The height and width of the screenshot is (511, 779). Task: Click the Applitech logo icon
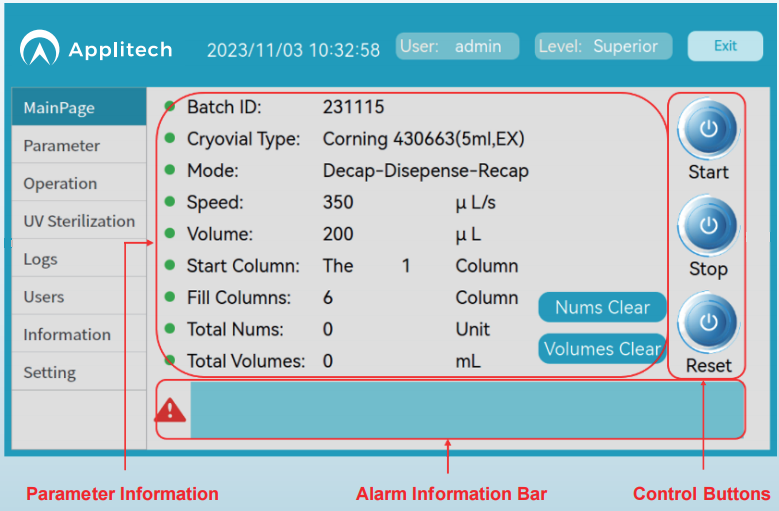click(40, 49)
